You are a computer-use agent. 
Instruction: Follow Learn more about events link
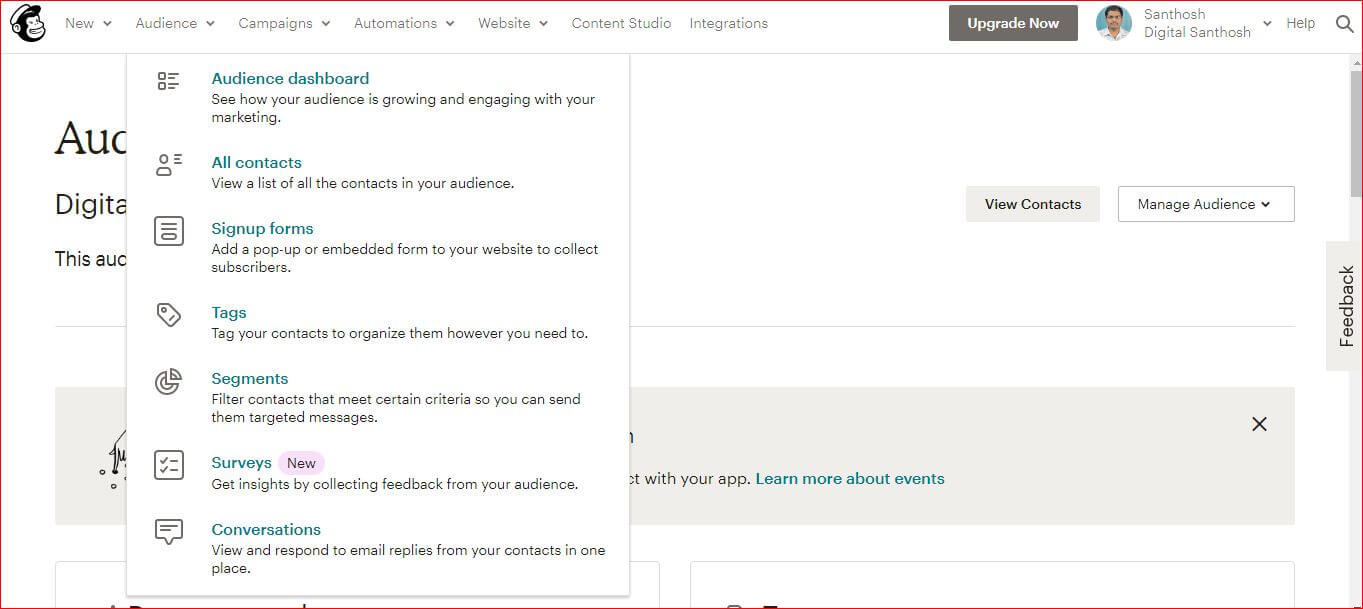(x=850, y=478)
